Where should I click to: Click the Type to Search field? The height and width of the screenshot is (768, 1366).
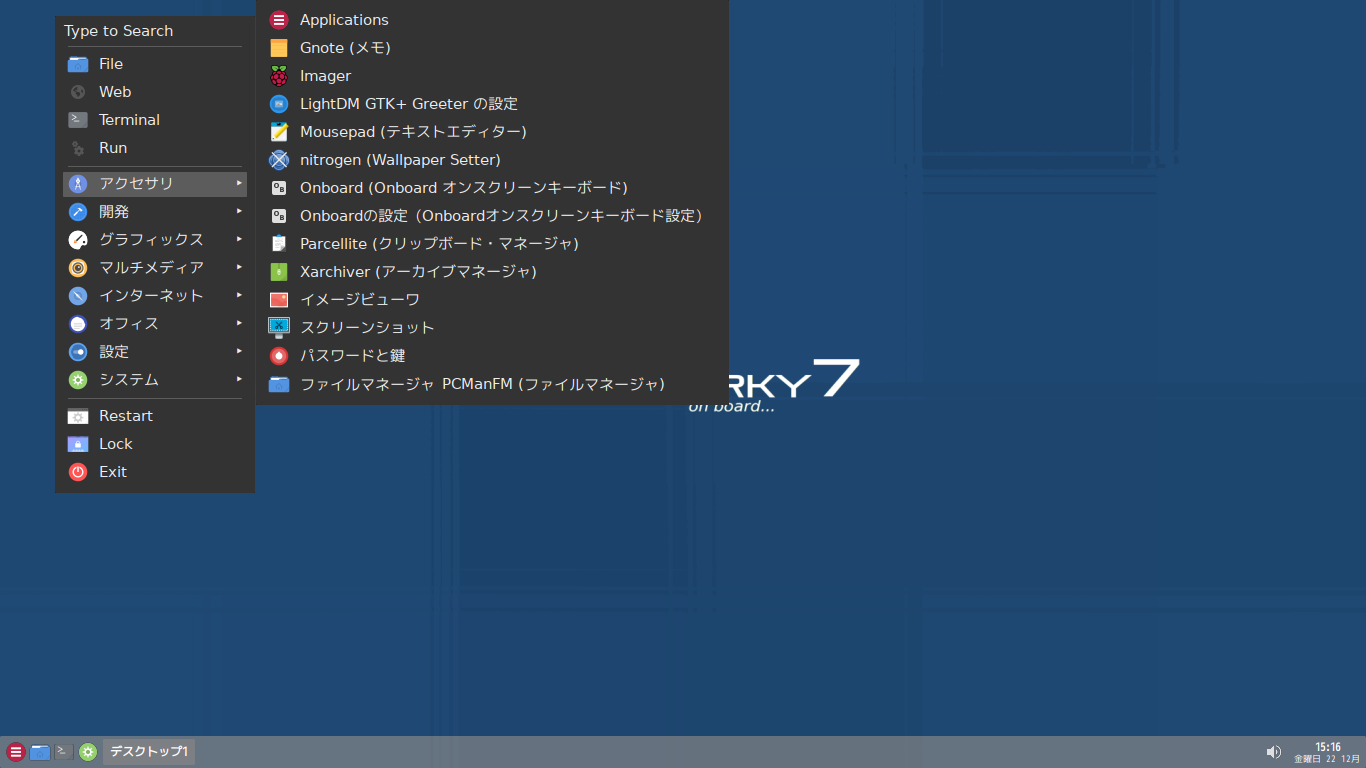(x=153, y=31)
